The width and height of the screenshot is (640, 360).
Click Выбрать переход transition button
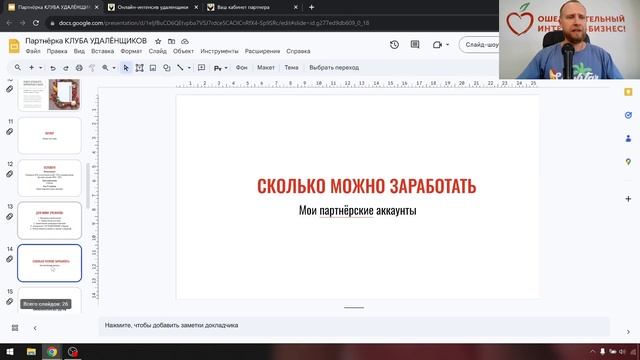pos(334,68)
